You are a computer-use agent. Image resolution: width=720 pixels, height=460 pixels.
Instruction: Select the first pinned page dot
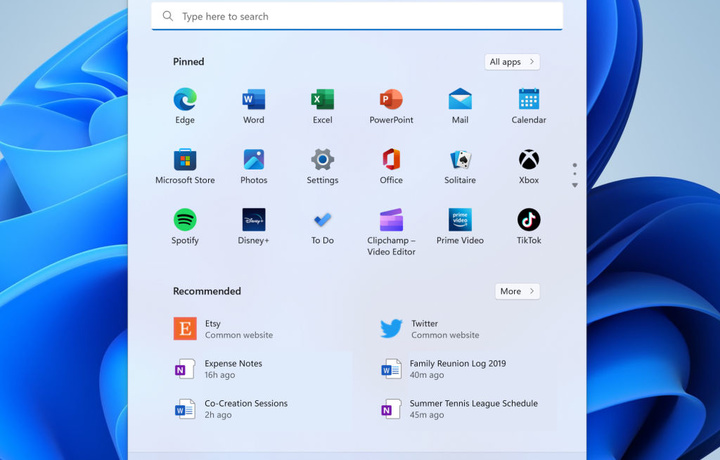[574, 165]
